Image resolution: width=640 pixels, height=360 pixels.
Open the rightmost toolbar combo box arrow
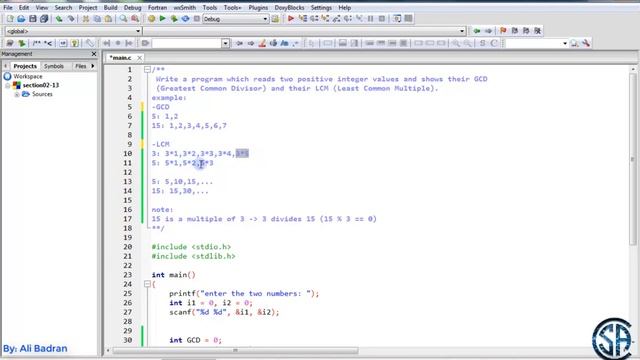(565, 43)
